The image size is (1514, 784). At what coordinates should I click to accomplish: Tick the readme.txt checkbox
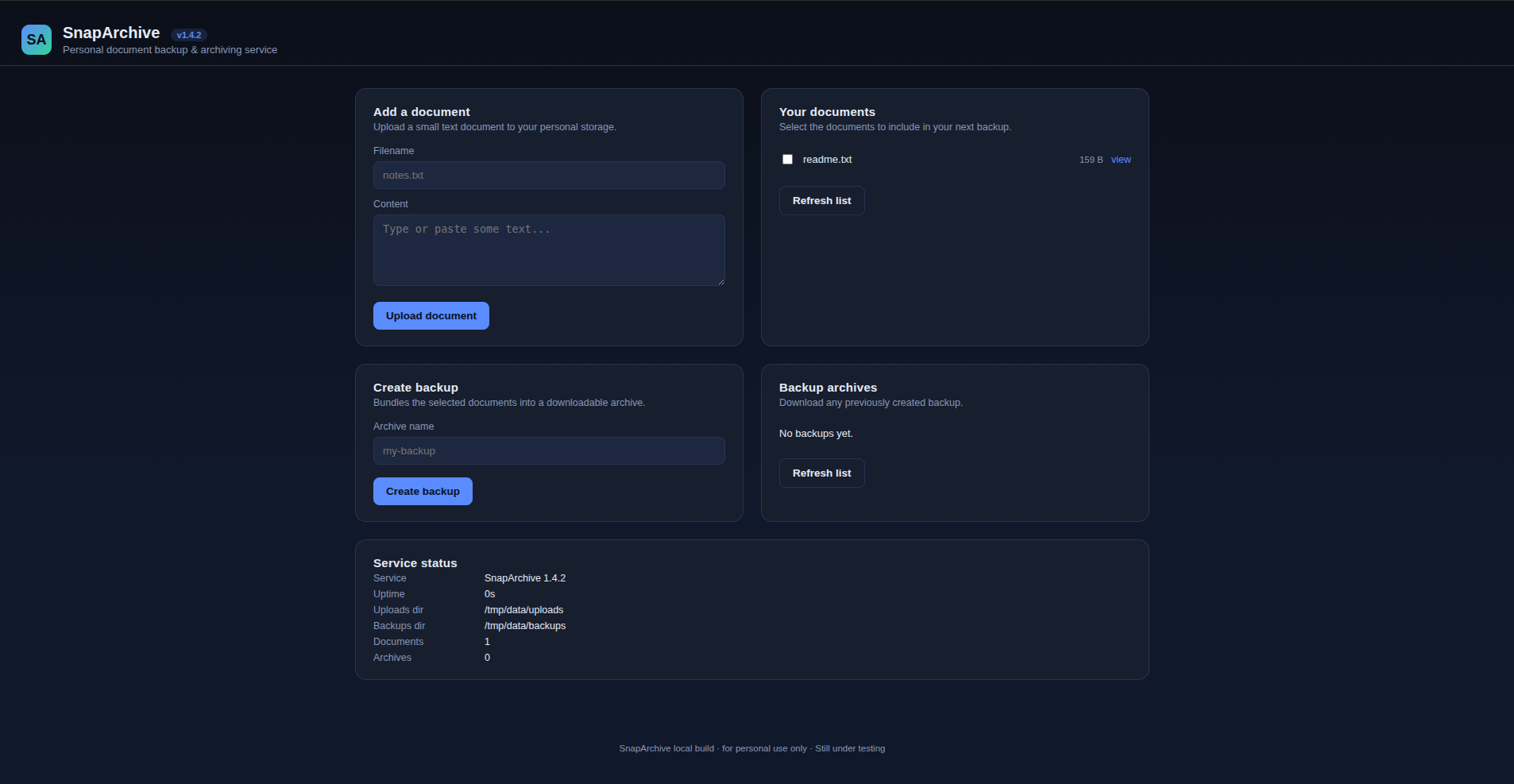787,160
